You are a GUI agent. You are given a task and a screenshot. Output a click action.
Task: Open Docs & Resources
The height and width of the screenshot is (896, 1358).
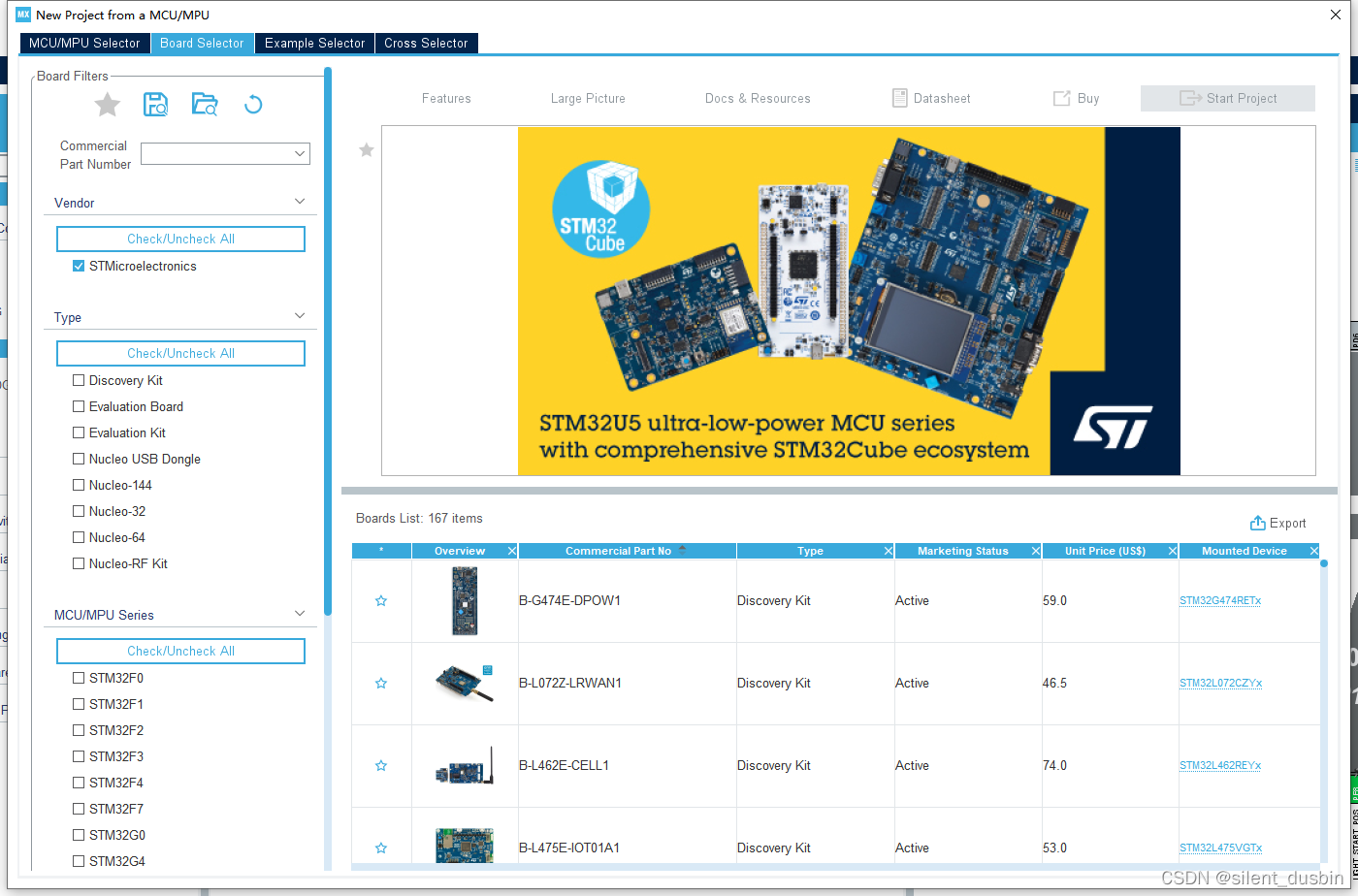(x=758, y=98)
